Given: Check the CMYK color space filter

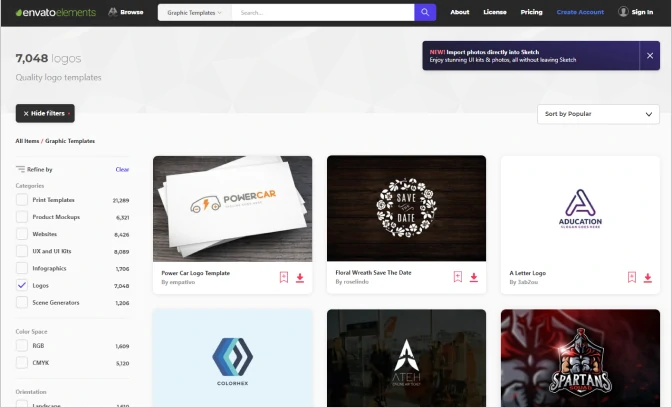Looking at the screenshot, I should coord(22,363).
